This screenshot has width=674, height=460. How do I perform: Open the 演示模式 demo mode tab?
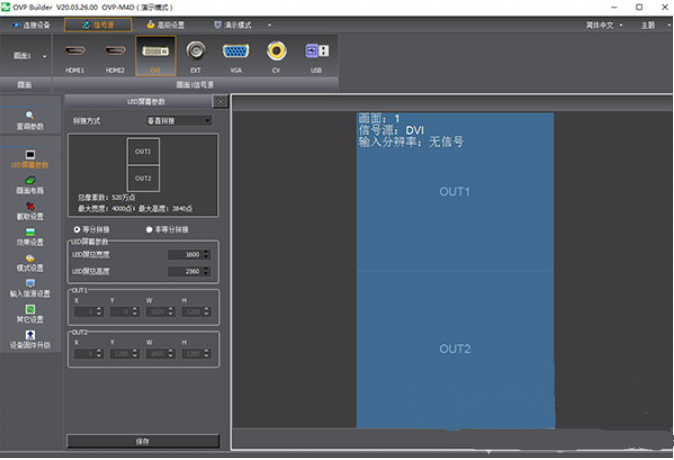point(233,25)
